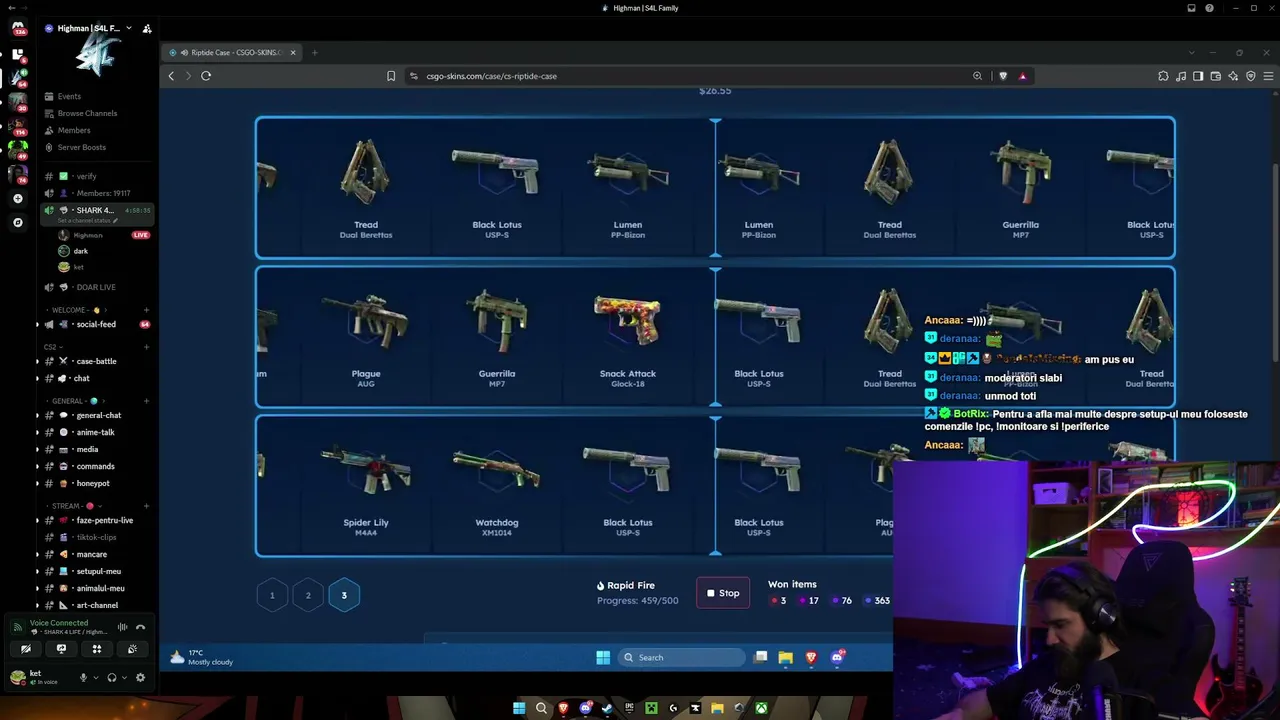Invite people to the Highman server
Viewport: 1280px width, 720px height.
point(147,29)
